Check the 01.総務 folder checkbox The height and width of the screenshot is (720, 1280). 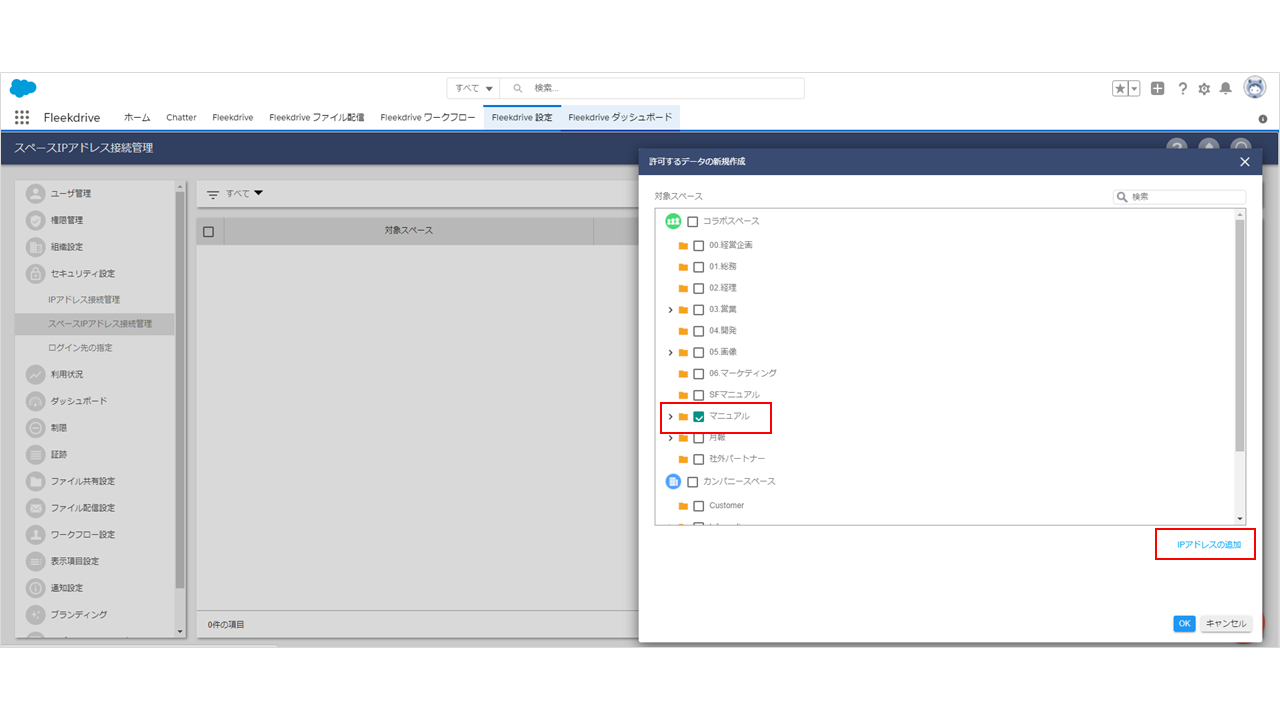point(699,267)
